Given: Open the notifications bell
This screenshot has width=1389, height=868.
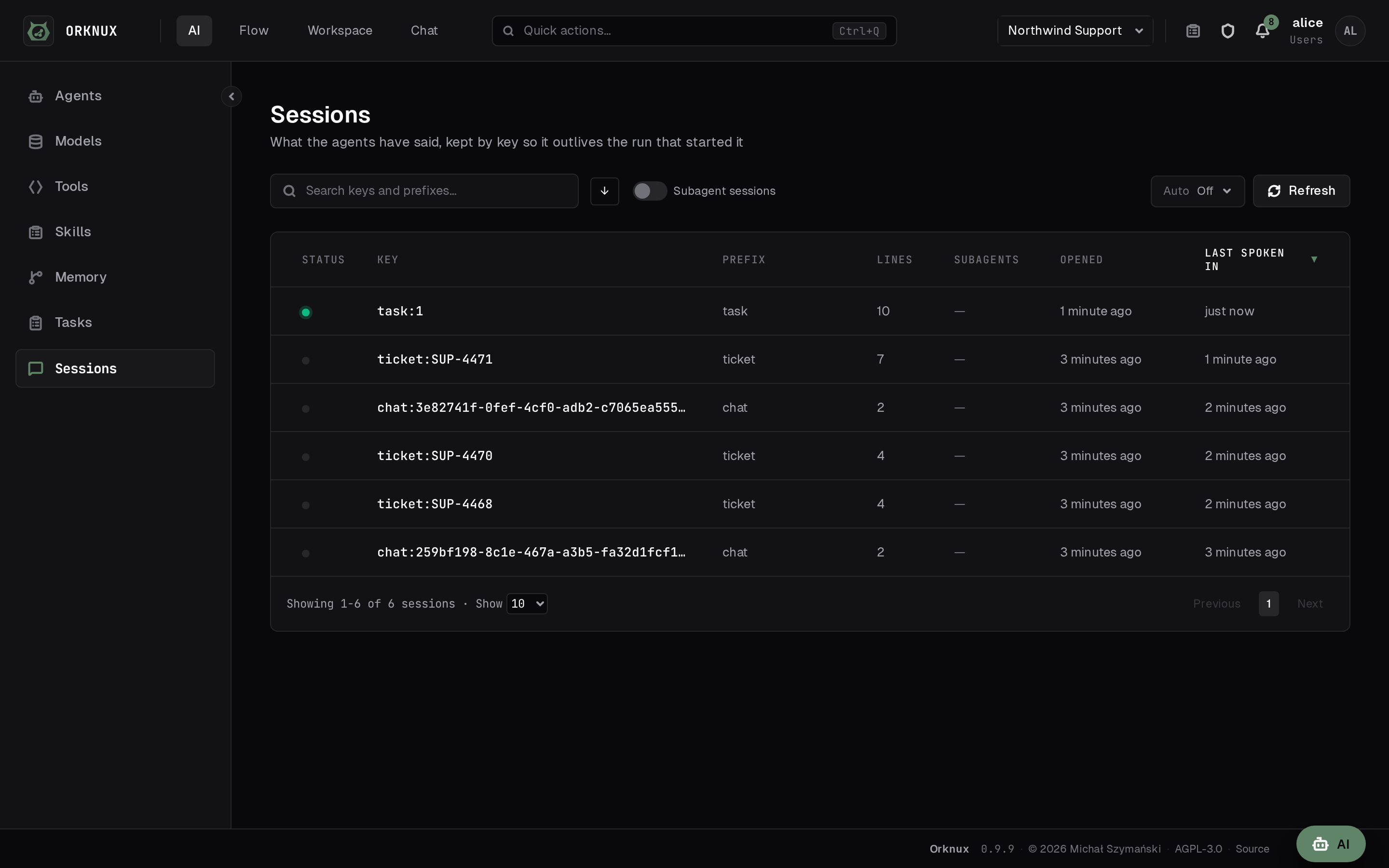Looking at the screenshot, I should tap(1262, 31).
